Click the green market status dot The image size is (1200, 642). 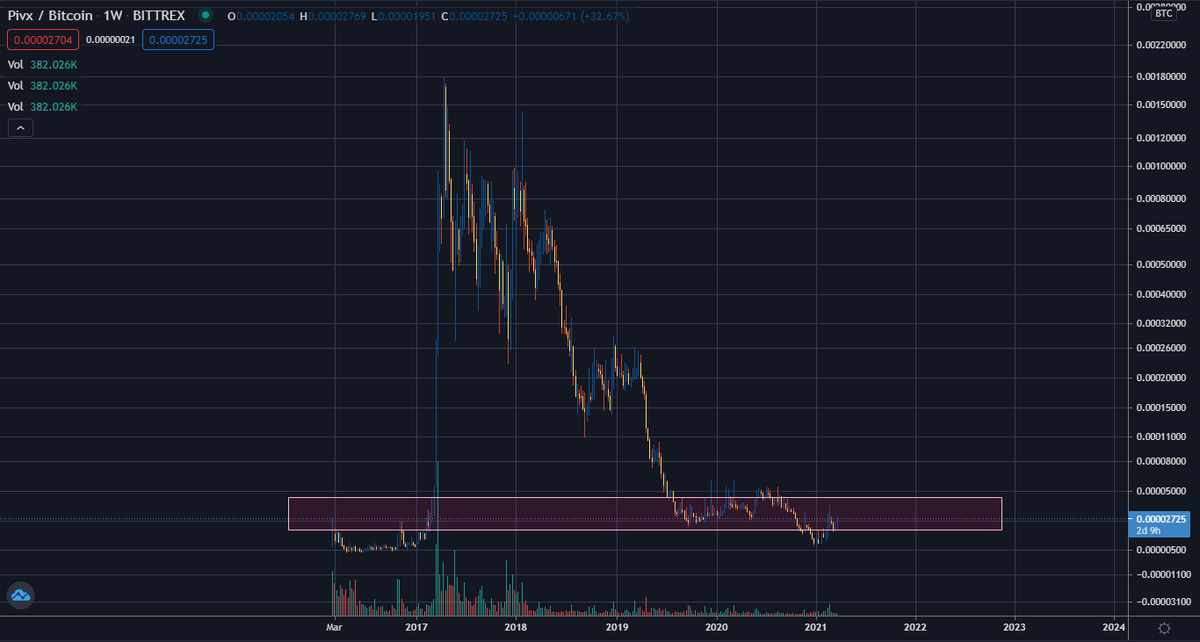click(x=206, y=16)
